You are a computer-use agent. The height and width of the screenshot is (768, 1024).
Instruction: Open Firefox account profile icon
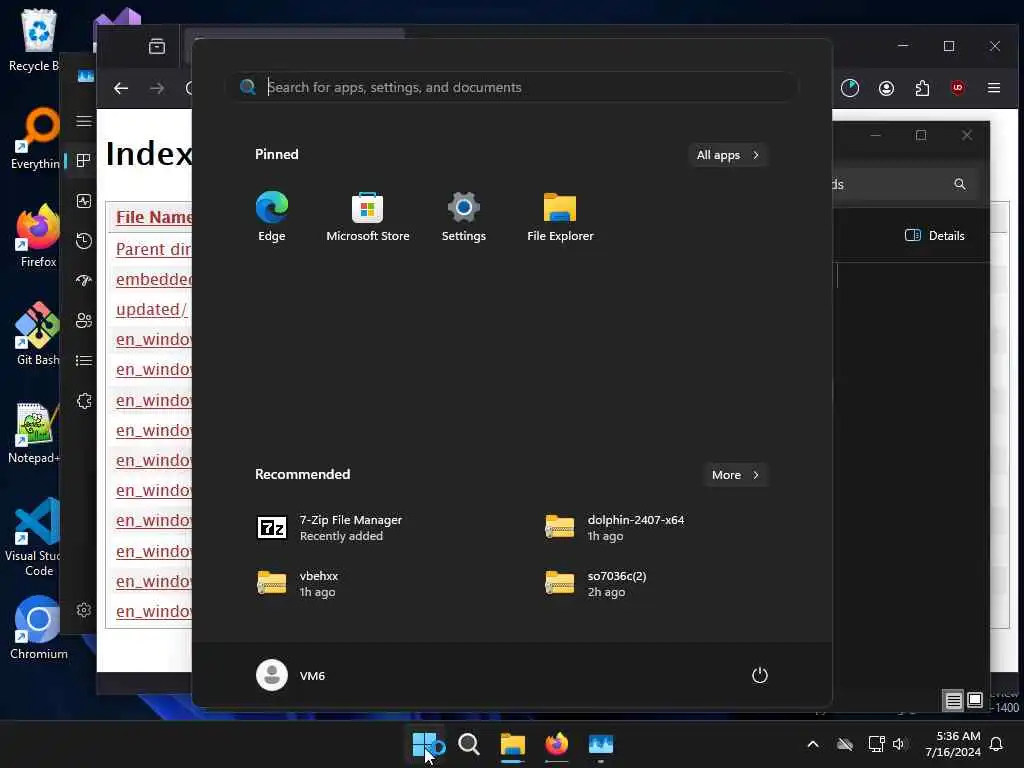886,88
